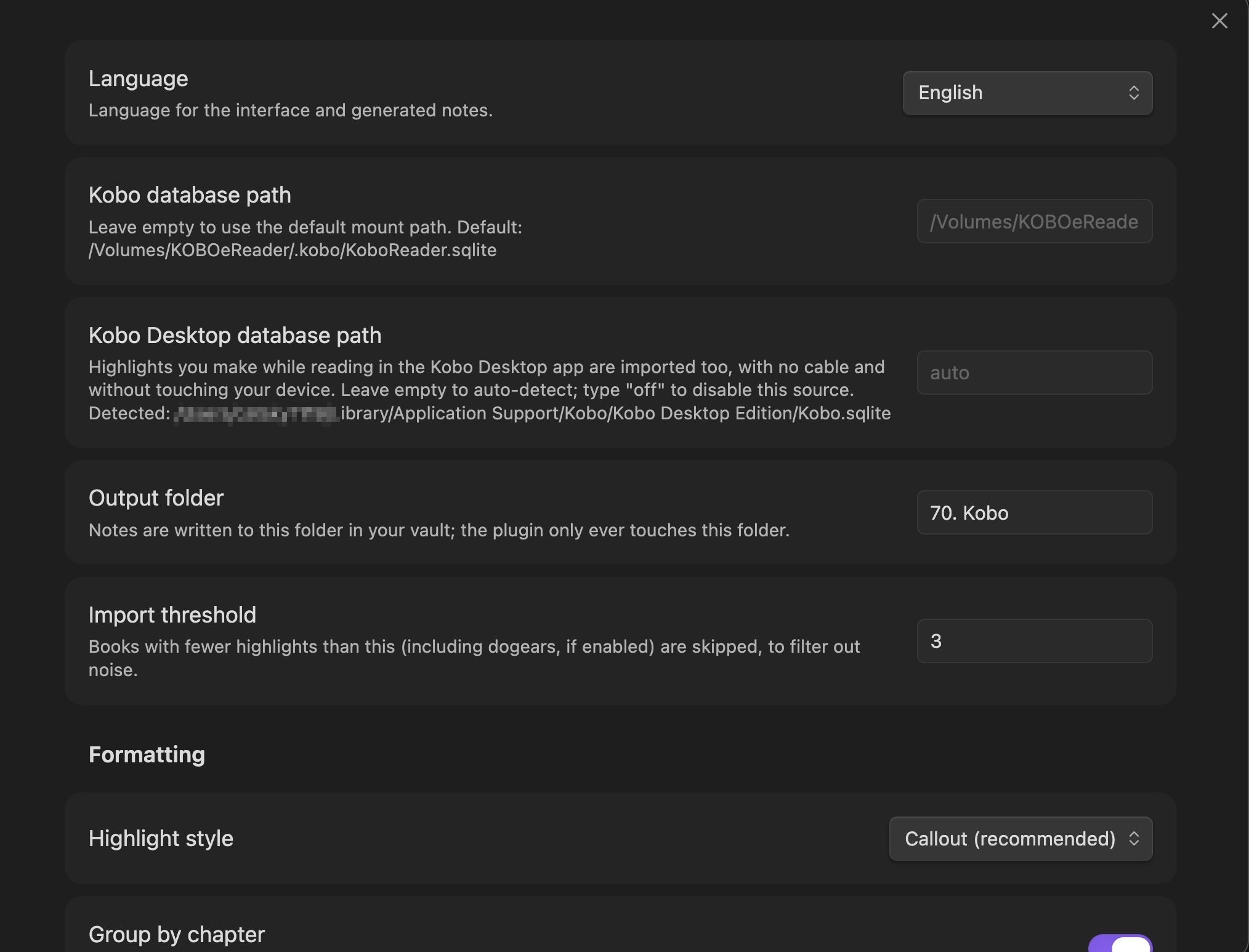Click the Output folder description about vault notes
This screenshot has width=1249, height=952.
(x=439, y=530)
